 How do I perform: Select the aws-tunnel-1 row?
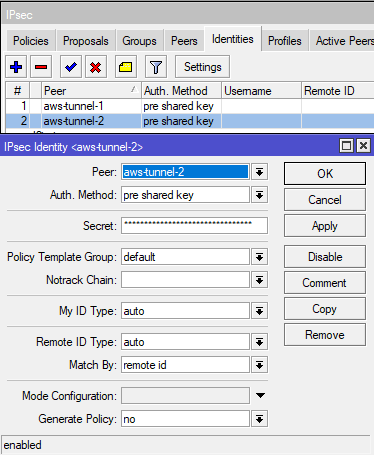point(190,106)
